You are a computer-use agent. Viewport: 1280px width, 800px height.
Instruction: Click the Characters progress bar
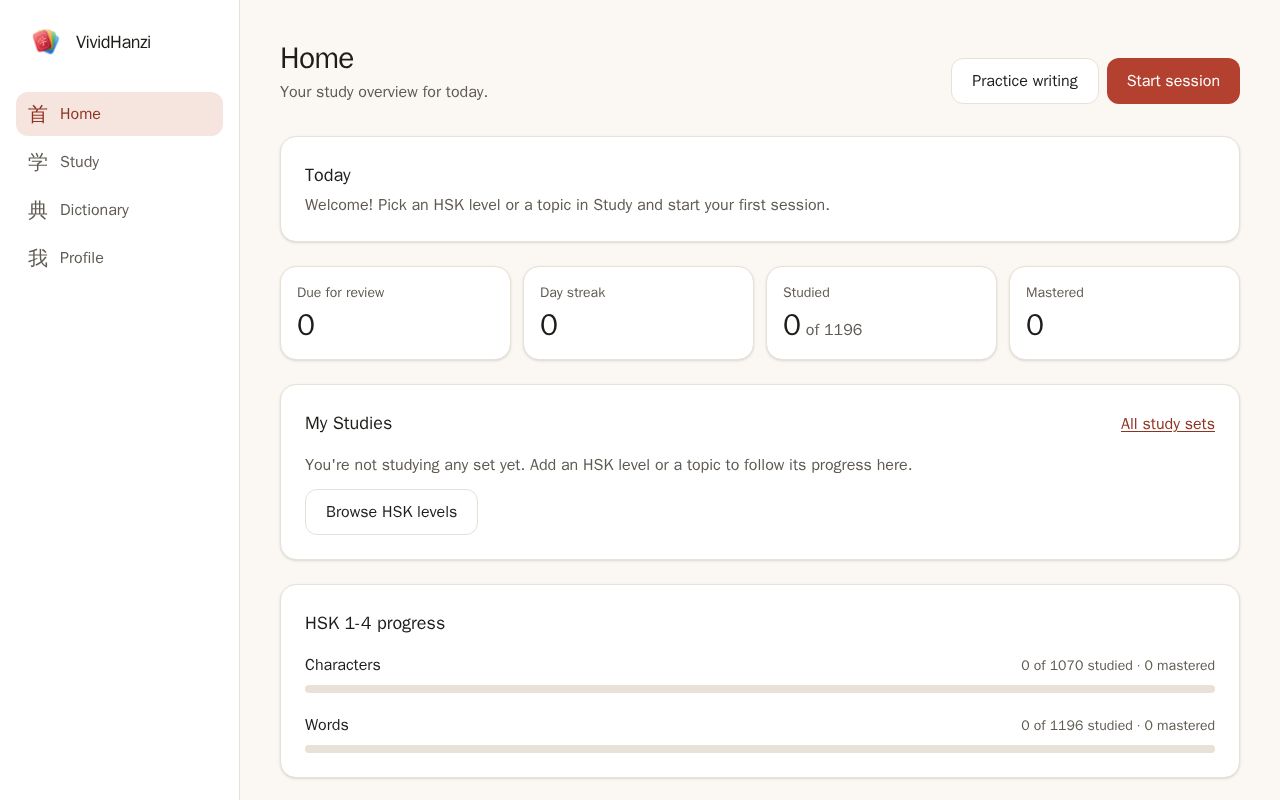point(760,689)
